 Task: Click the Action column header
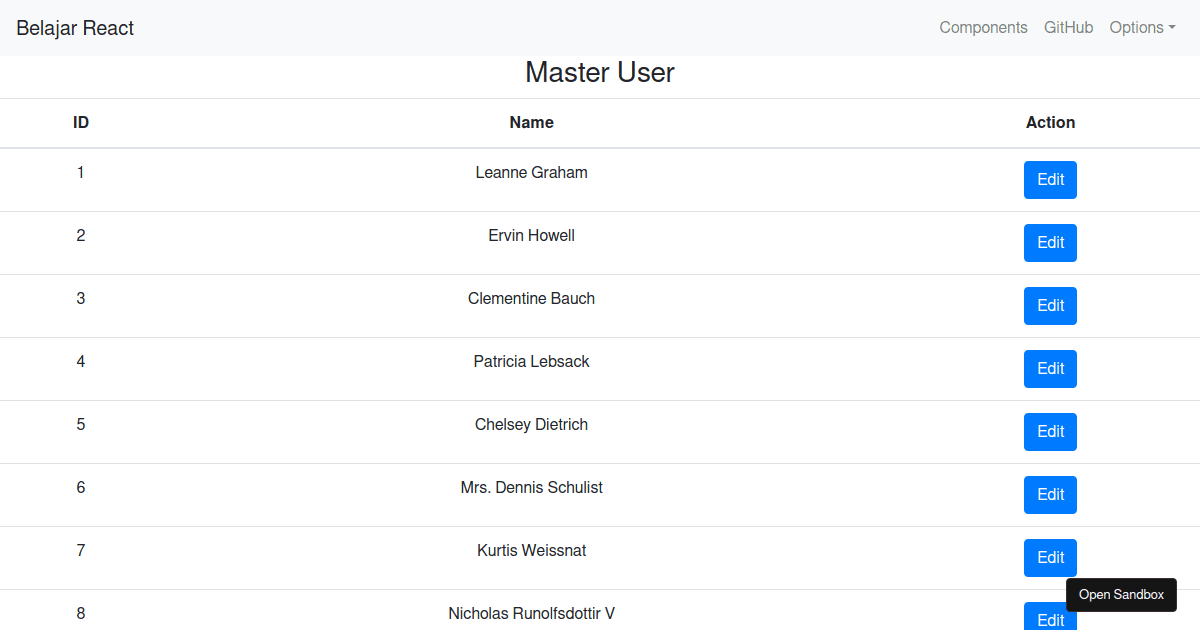[1050, 123]
